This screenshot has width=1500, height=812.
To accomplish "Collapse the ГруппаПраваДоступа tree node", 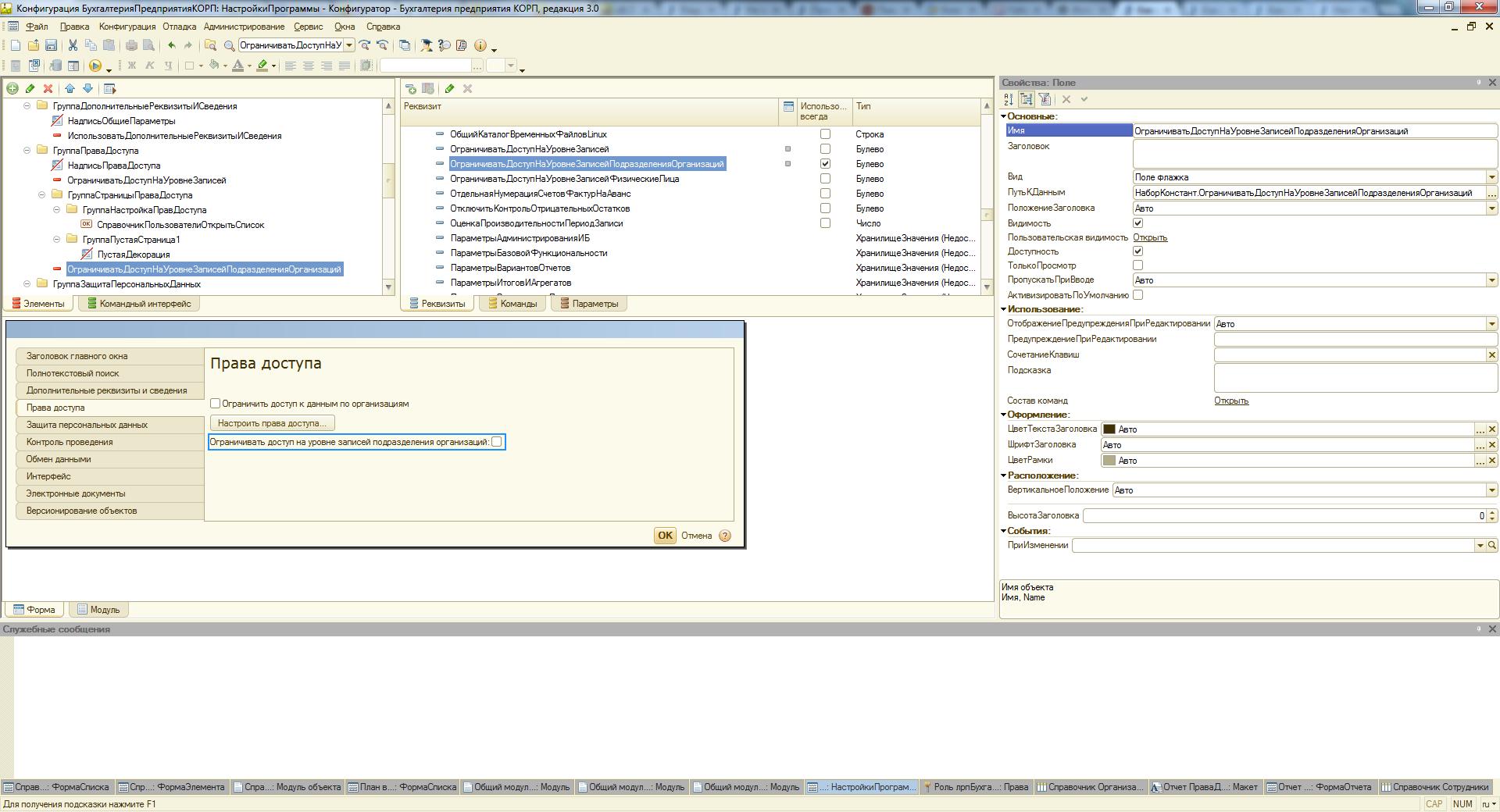I will pos(27,151).
